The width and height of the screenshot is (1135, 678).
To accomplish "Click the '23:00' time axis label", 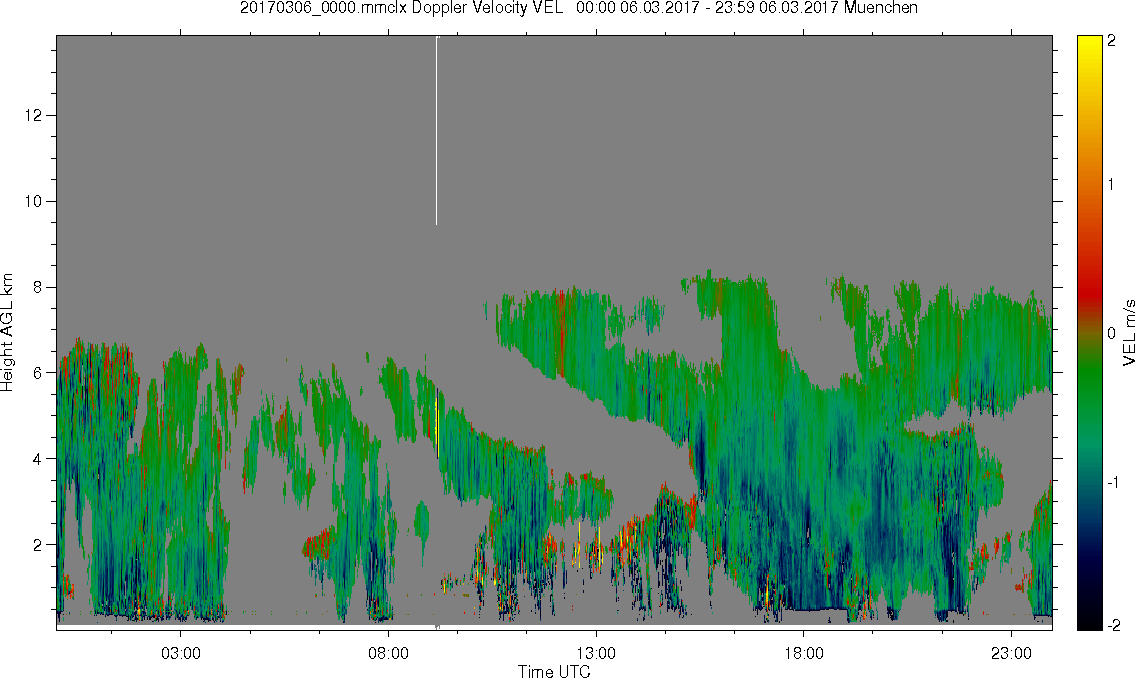I will click(x=1011, y=654).
